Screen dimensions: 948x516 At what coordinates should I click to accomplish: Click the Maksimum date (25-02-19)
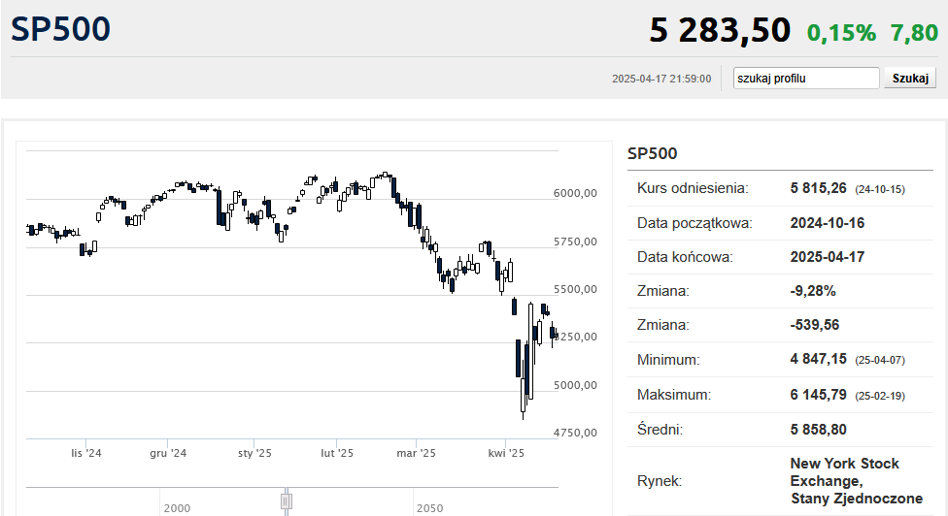(x=880, y=396)
